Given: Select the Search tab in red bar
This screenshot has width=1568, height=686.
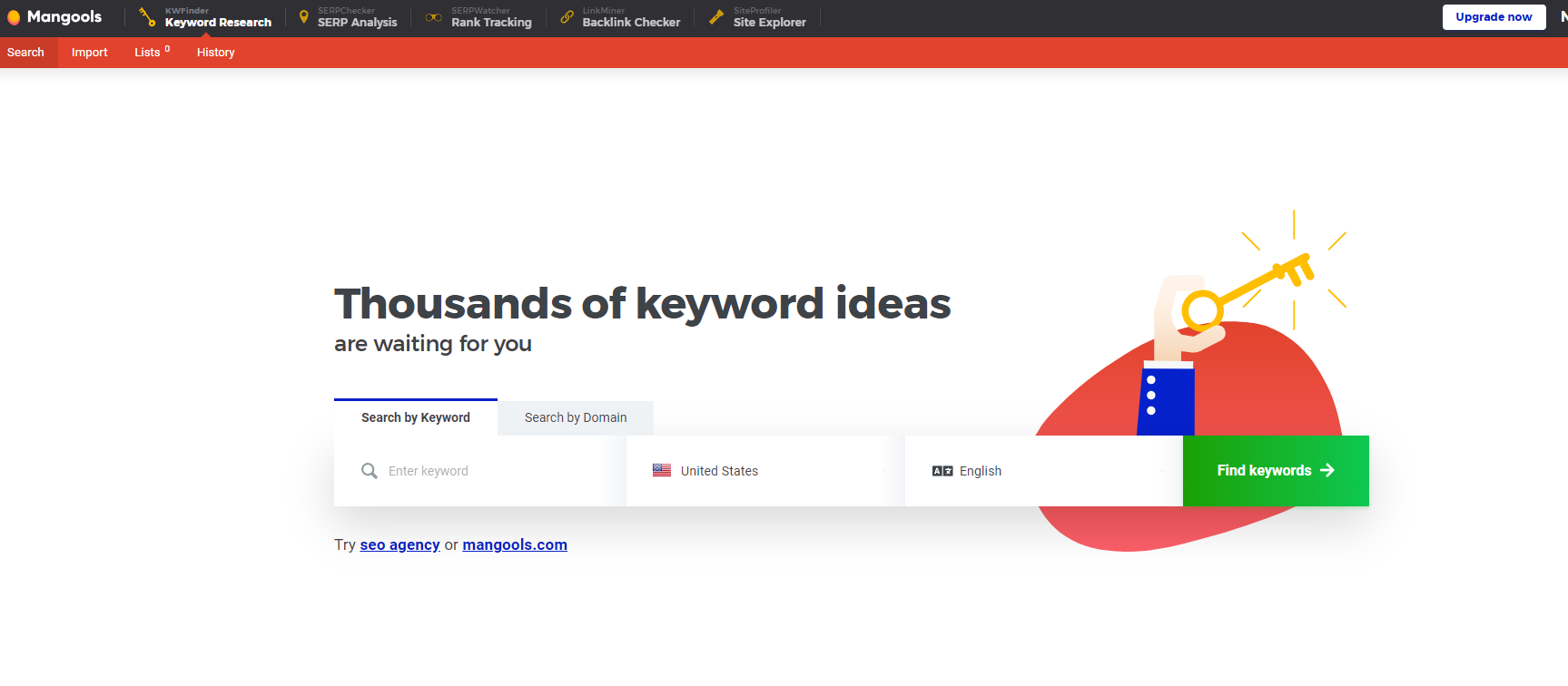Looking at the screenshot, I should point(25,53).
